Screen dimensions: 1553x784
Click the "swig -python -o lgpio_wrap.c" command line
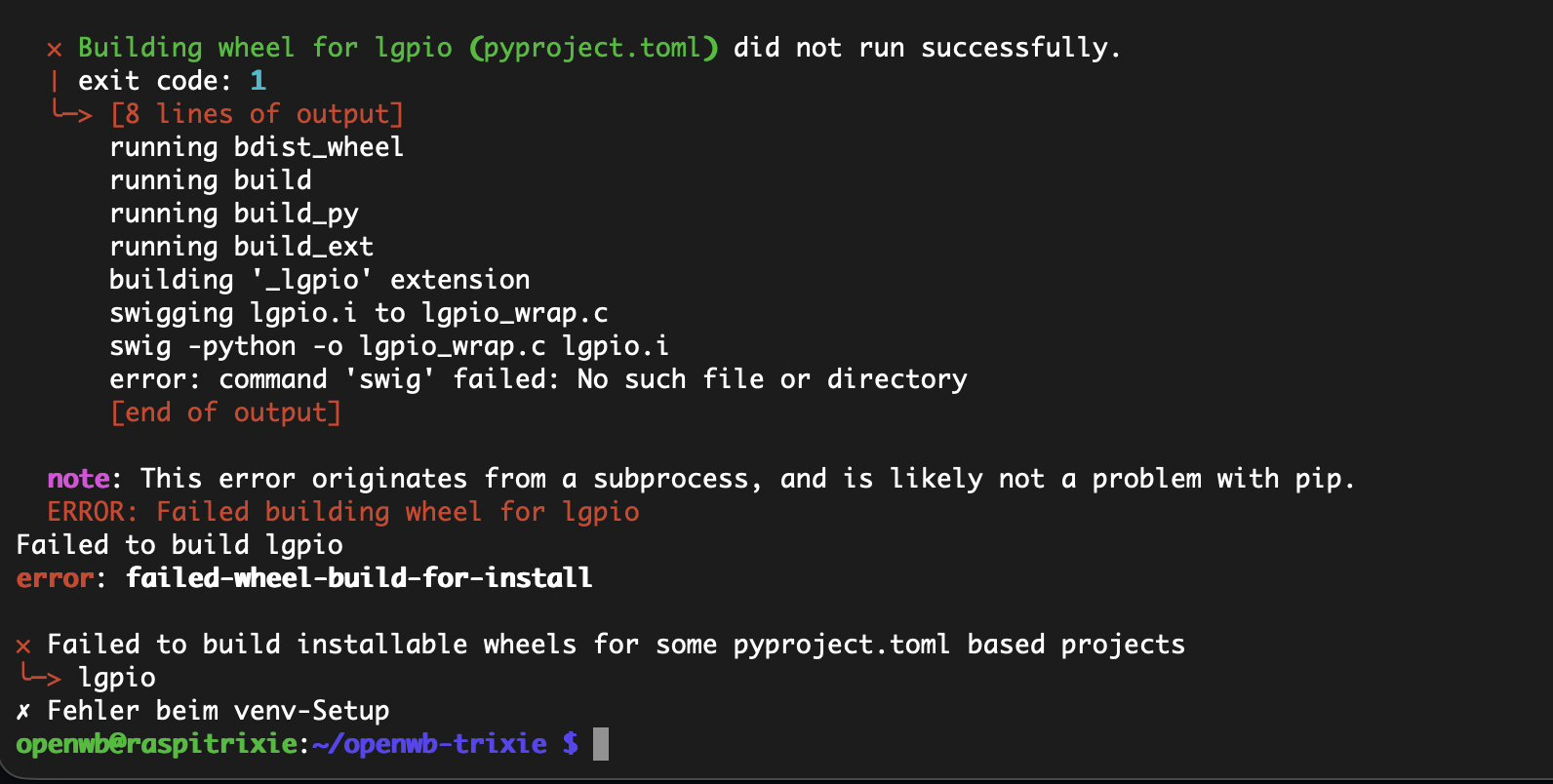click(389, 346)
